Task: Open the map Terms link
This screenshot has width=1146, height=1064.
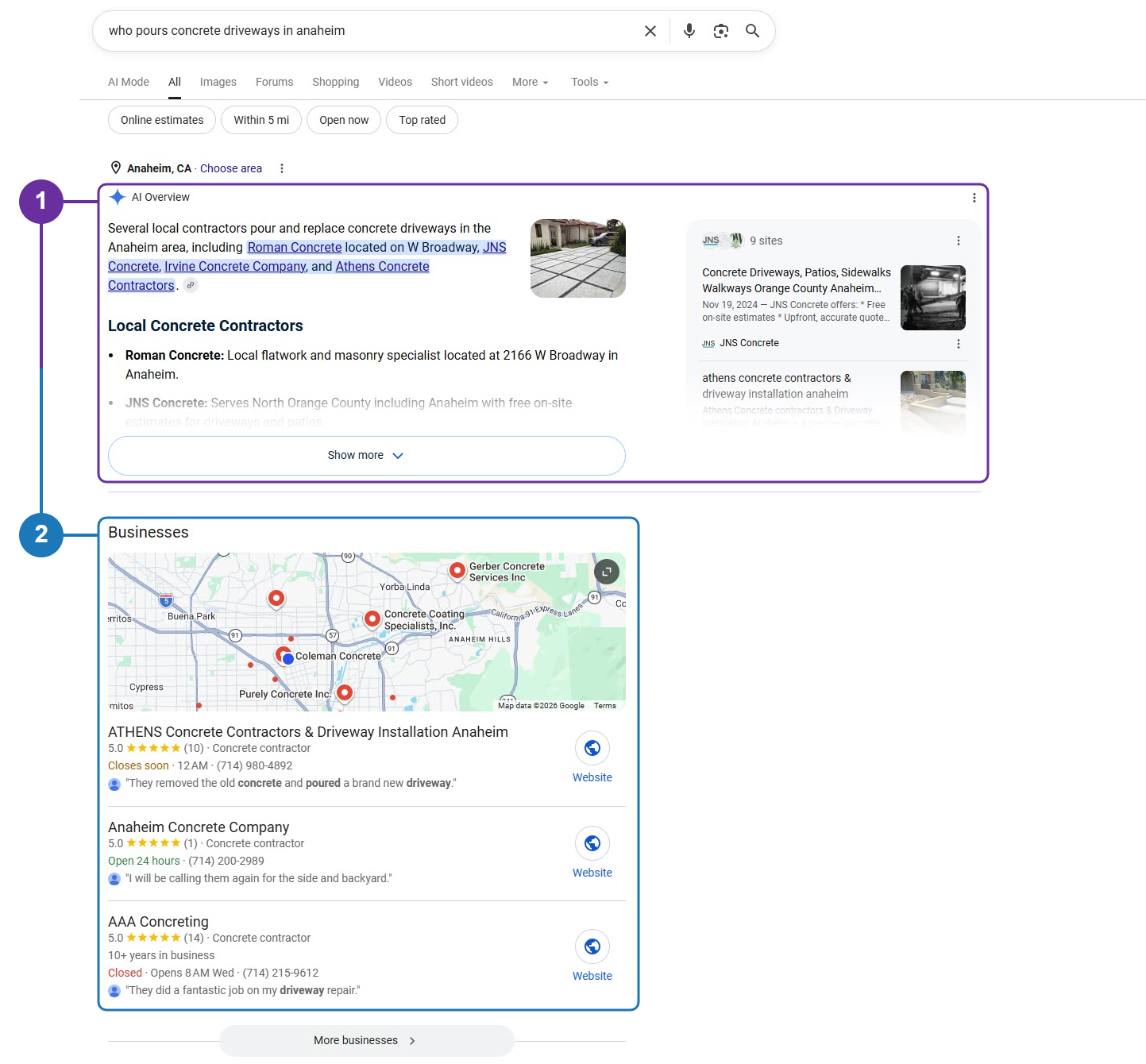Action: [605, 705]
